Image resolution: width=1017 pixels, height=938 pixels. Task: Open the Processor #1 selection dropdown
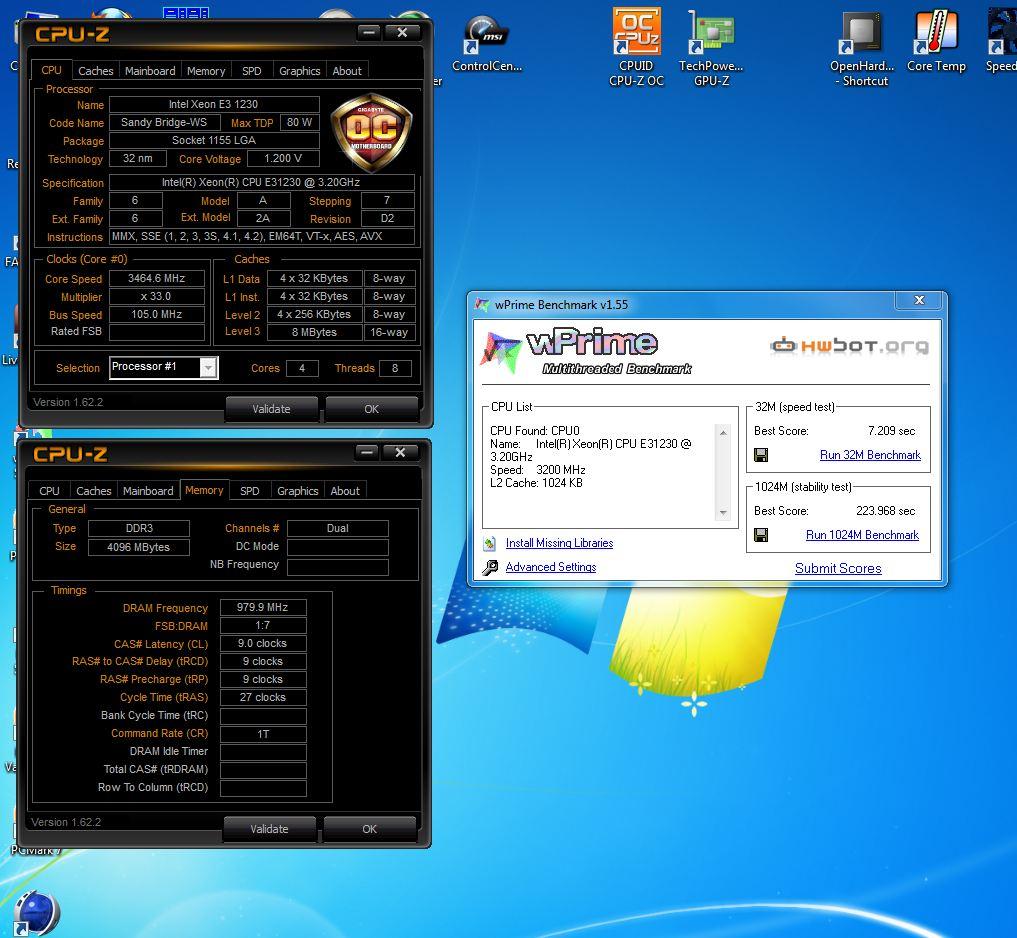coord(207,368)
